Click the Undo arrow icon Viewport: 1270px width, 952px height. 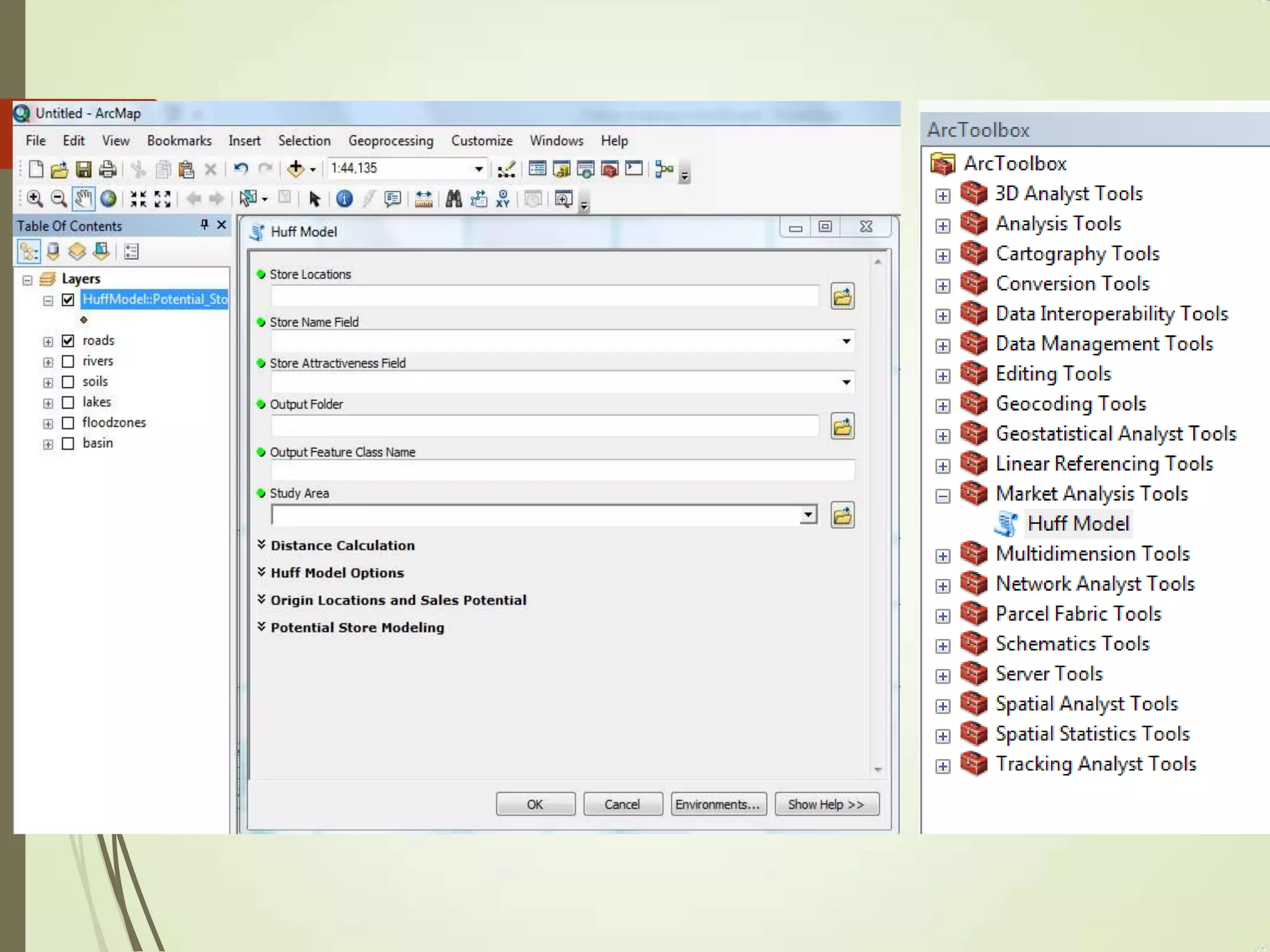click(x=241, y=169)
